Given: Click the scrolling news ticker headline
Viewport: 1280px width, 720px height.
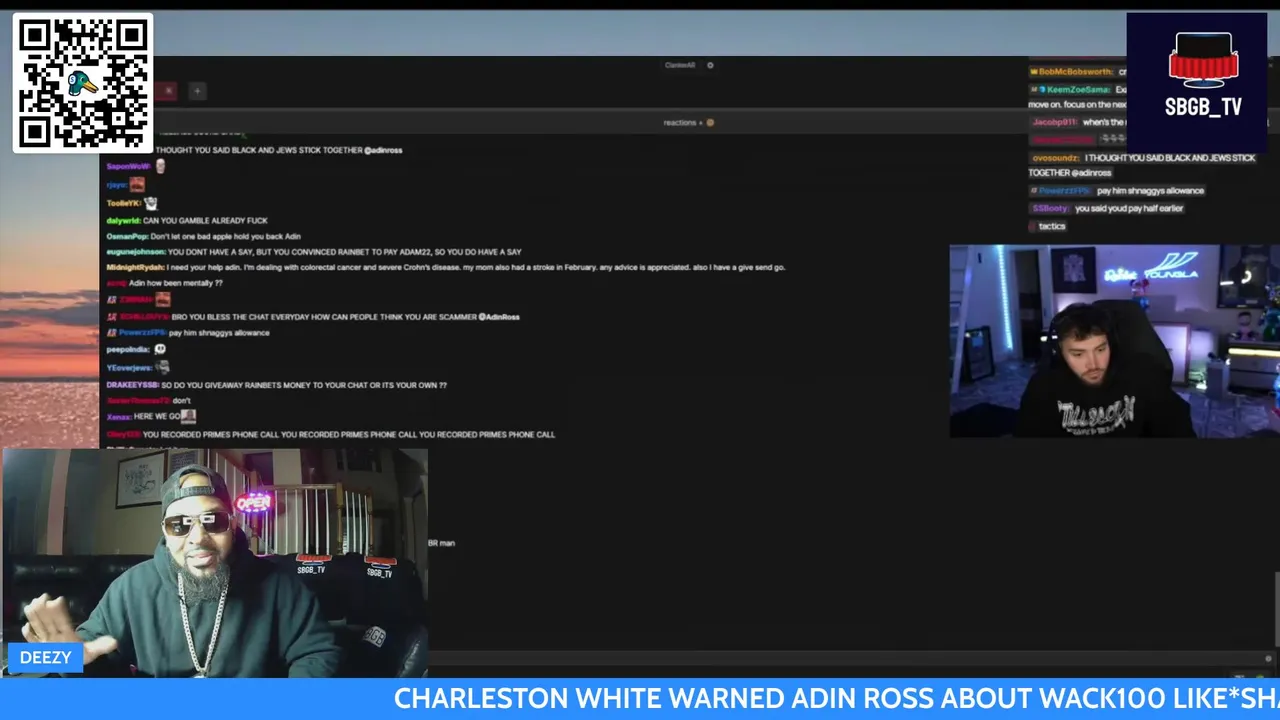Looking at the screenshot, I should [836, 698].
